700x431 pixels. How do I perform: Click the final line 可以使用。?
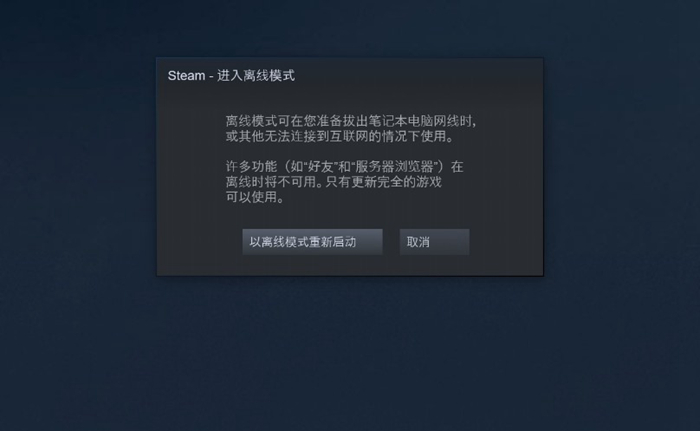point(254,197)
